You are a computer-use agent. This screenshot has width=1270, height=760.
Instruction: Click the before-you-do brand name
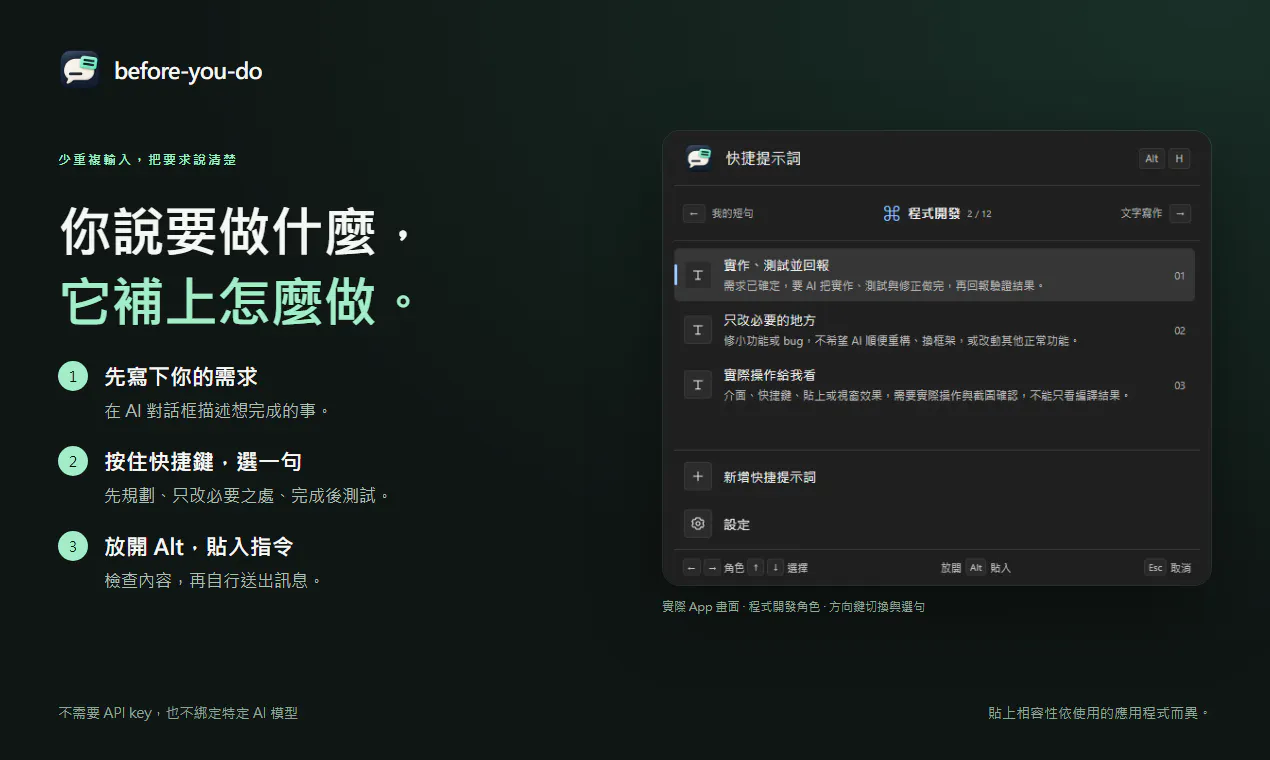point(188,71)
